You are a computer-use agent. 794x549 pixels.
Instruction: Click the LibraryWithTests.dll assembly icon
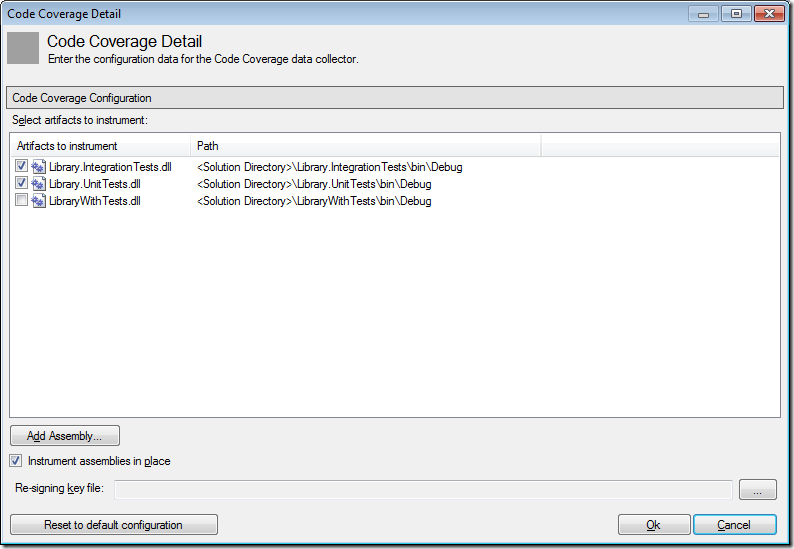[x=38, y=201]
